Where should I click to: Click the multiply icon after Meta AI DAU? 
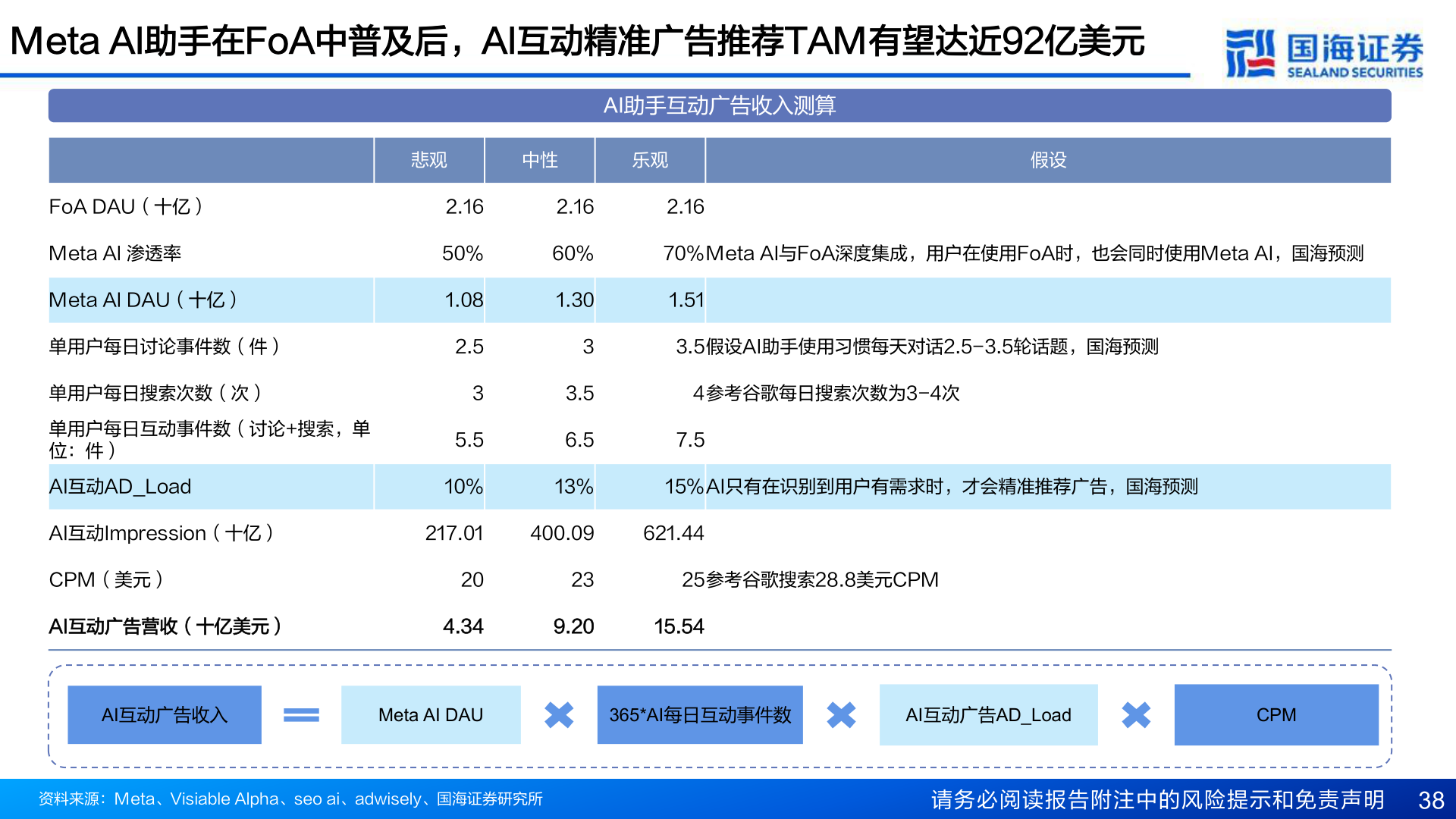pyautogui.click(x=559, y=715)
